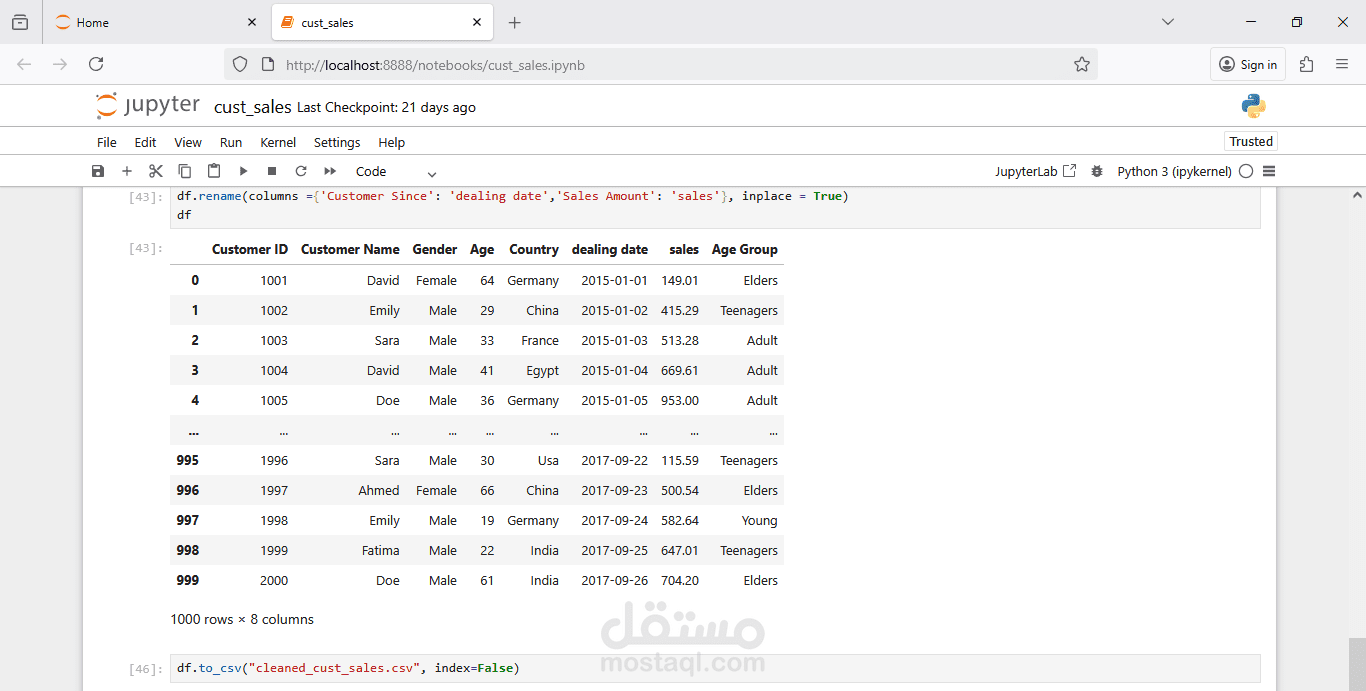Screen dimensions: 1366x691
Task: Copy the selected cell using the copy icon
Action: click(x=184, y=171)
